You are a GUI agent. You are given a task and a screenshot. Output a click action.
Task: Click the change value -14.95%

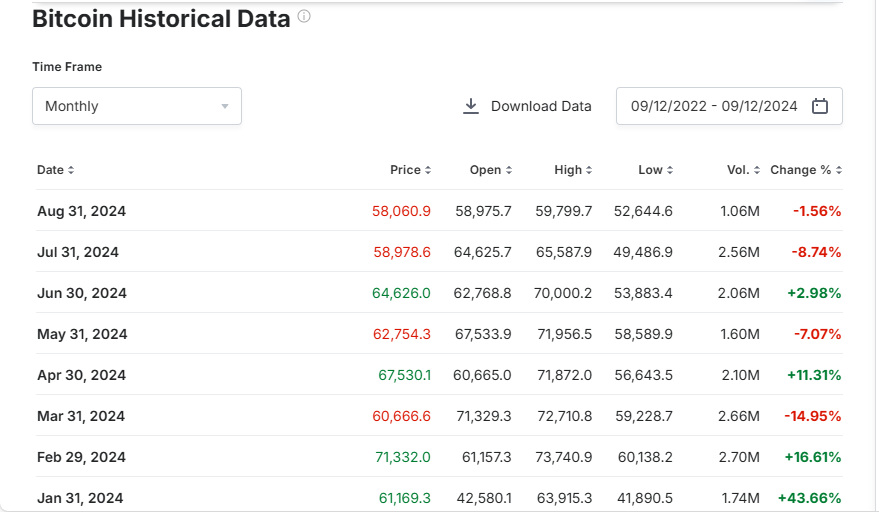pyautogui.click(x=812, y=416)
